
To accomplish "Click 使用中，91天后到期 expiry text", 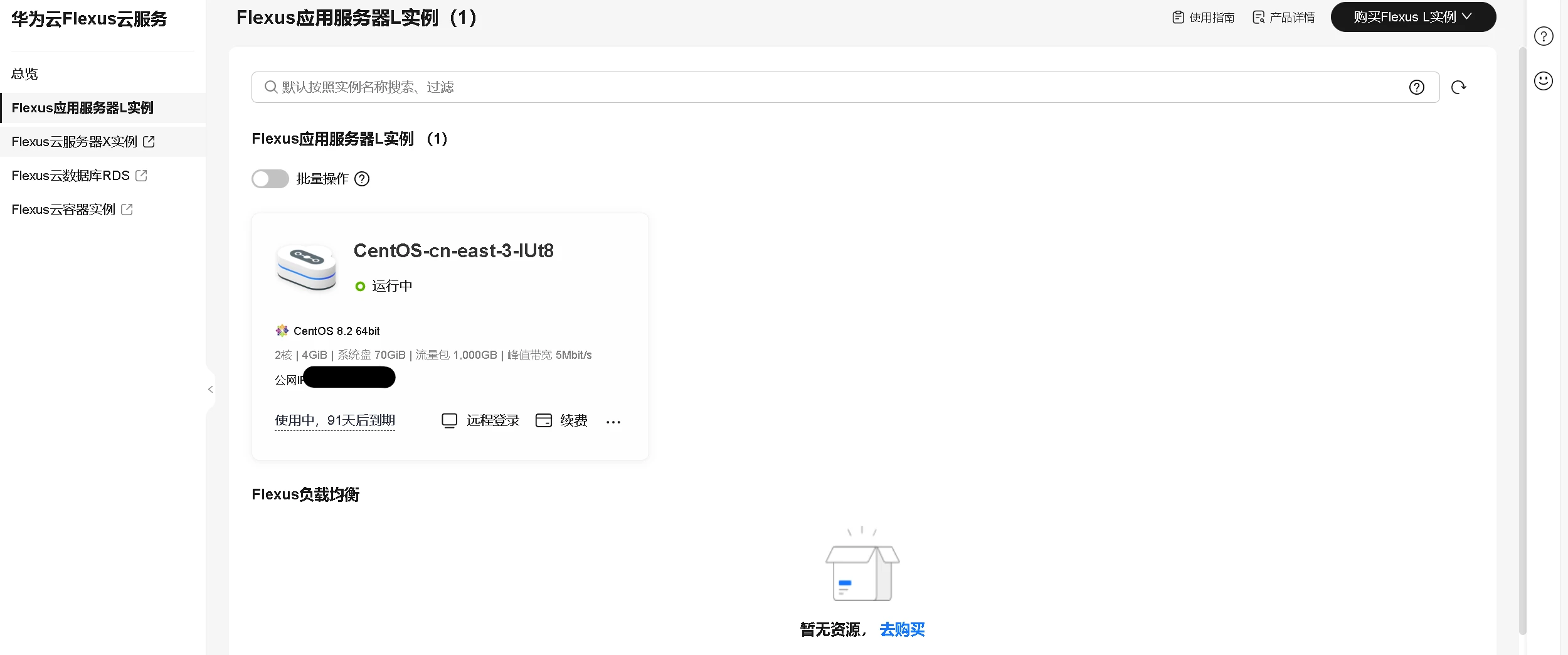I will point(335,420).
